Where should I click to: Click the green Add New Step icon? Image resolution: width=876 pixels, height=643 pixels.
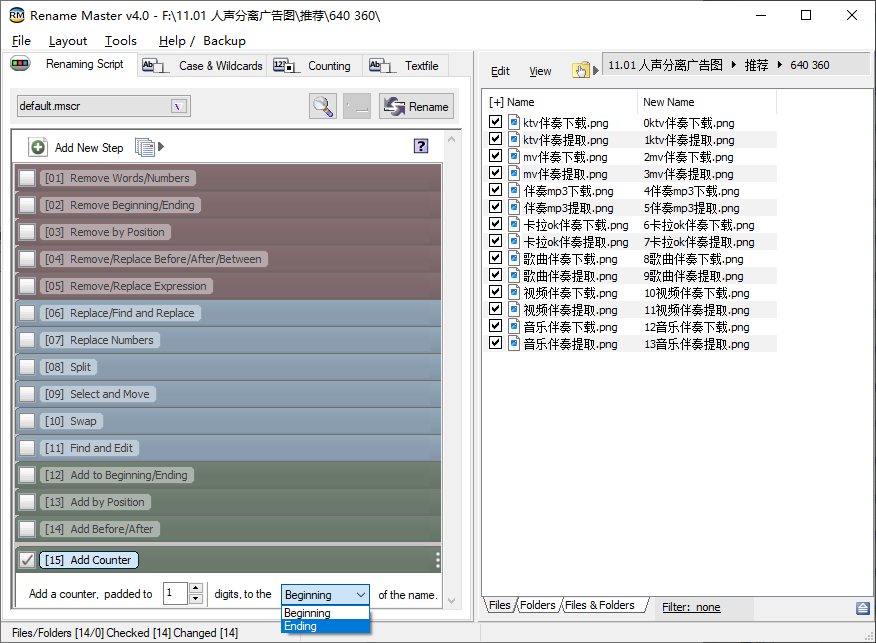(x=38, y=147)
